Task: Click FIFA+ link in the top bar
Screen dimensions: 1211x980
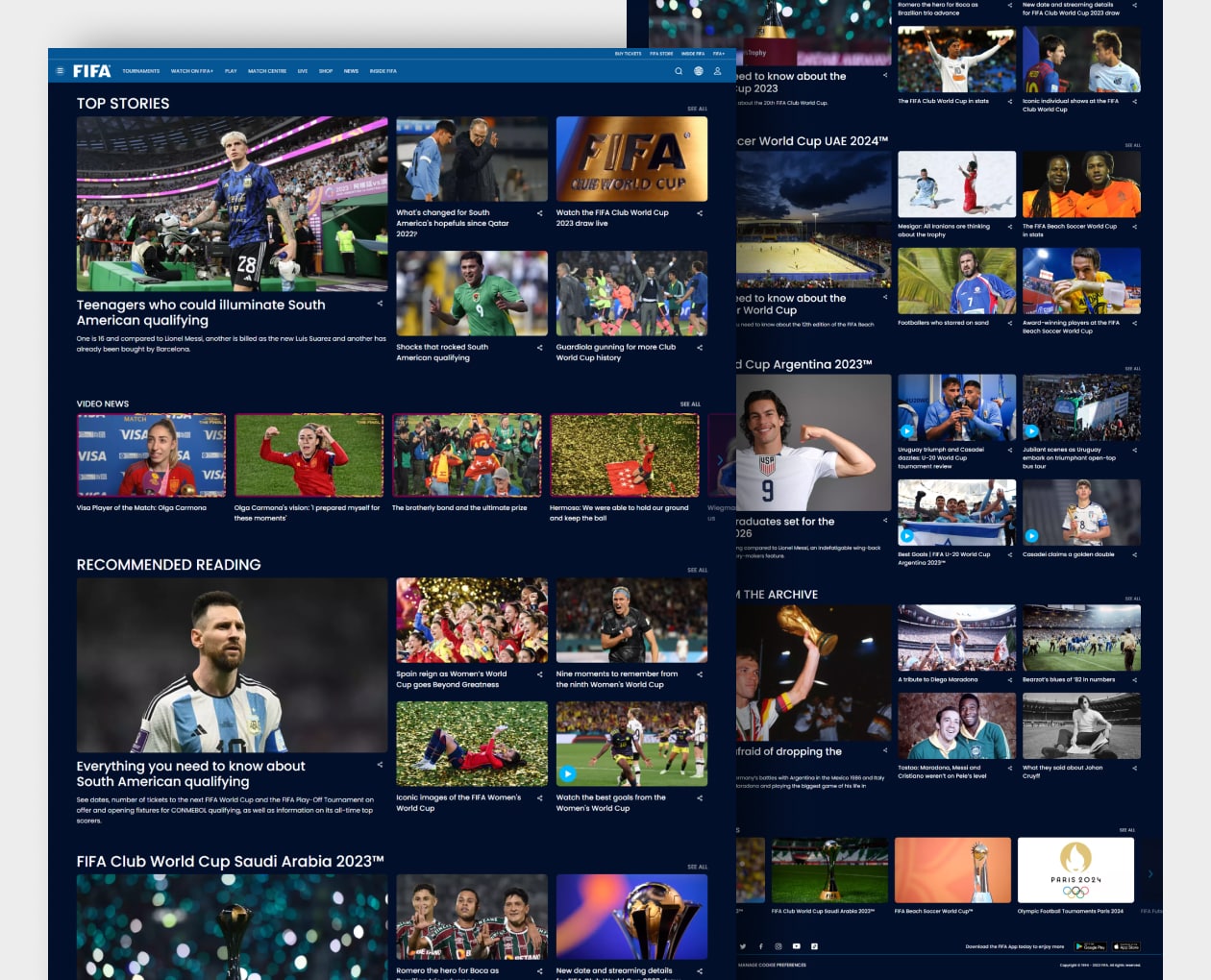Action: tap(719, 54)
